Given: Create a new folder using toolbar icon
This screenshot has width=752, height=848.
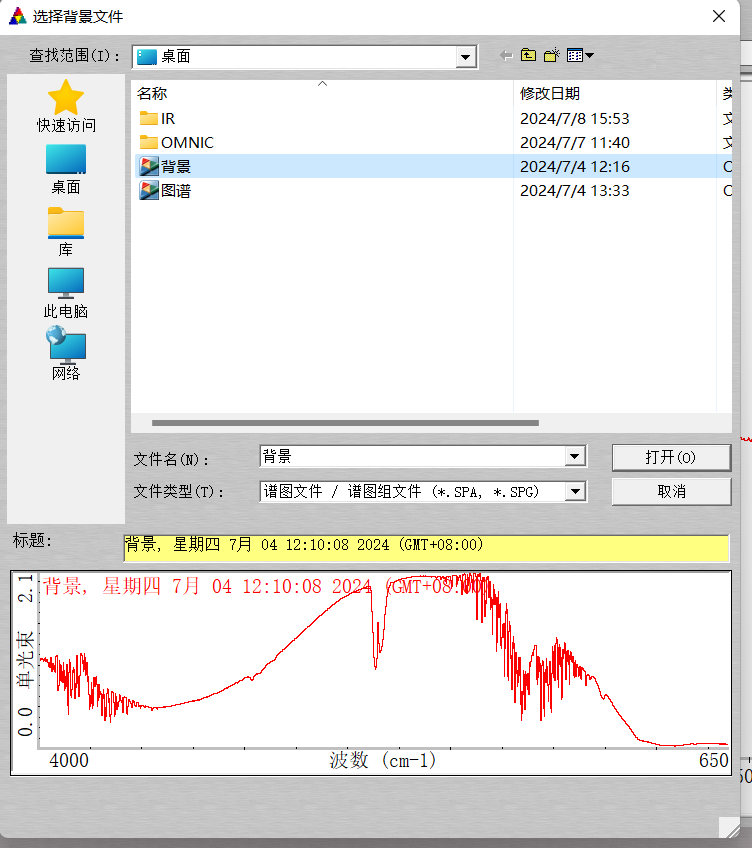Looking at the screenshot, I should tap(551, 56).
